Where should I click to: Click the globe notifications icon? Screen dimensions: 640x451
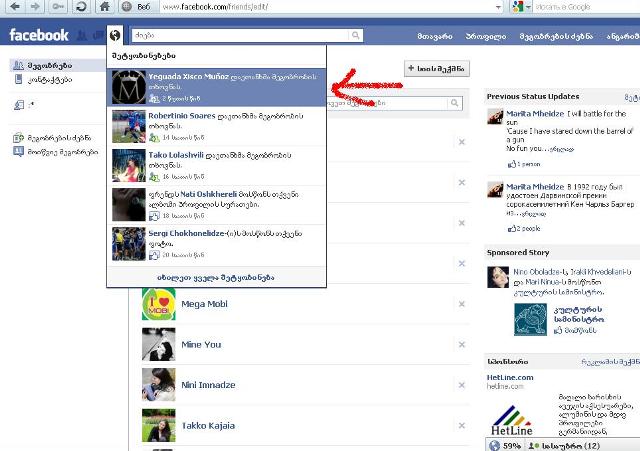pos(115,35)
